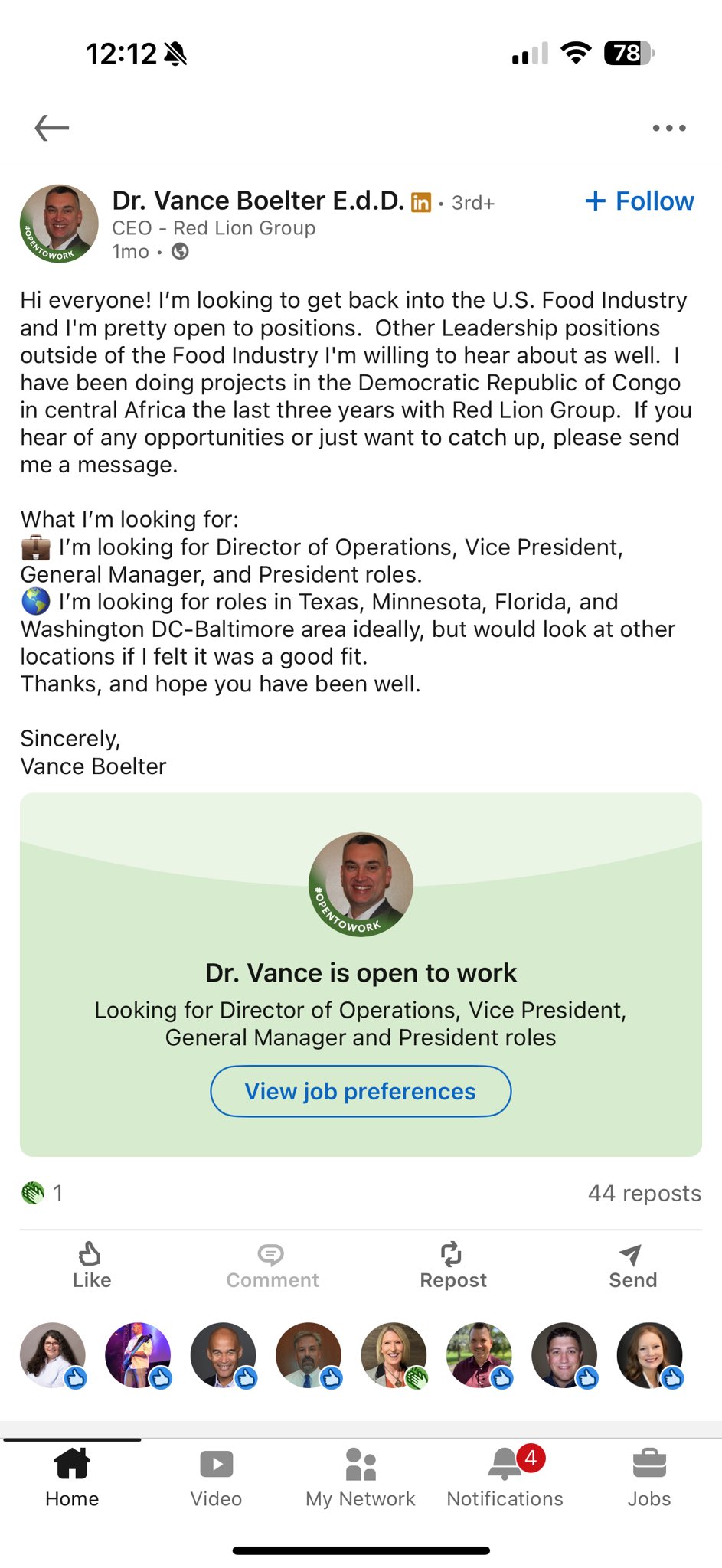Open Notifications with 4 badge
The height and width of the screenshot is (1568, 722).
505,1478
